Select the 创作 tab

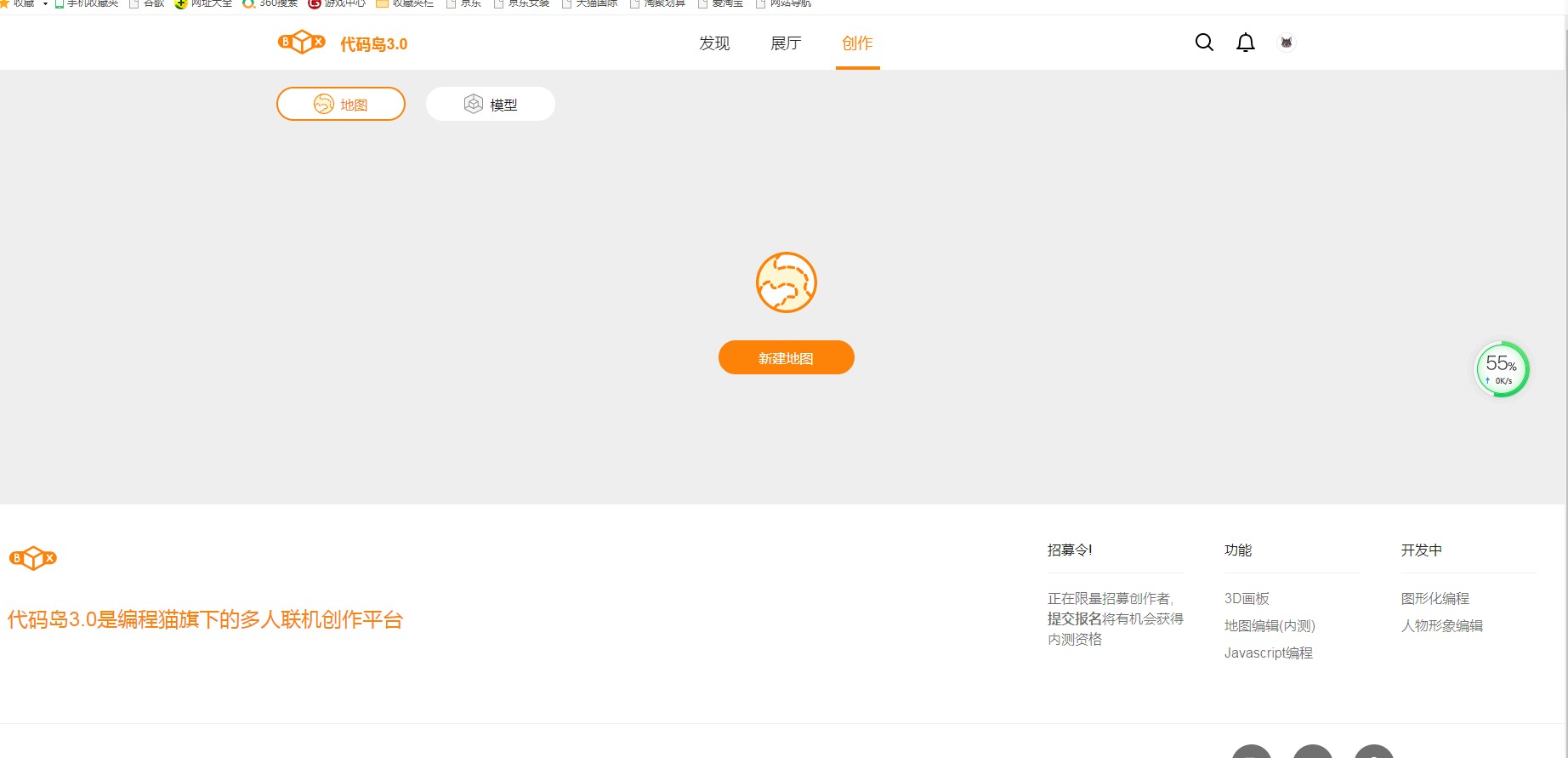[857, 43]
